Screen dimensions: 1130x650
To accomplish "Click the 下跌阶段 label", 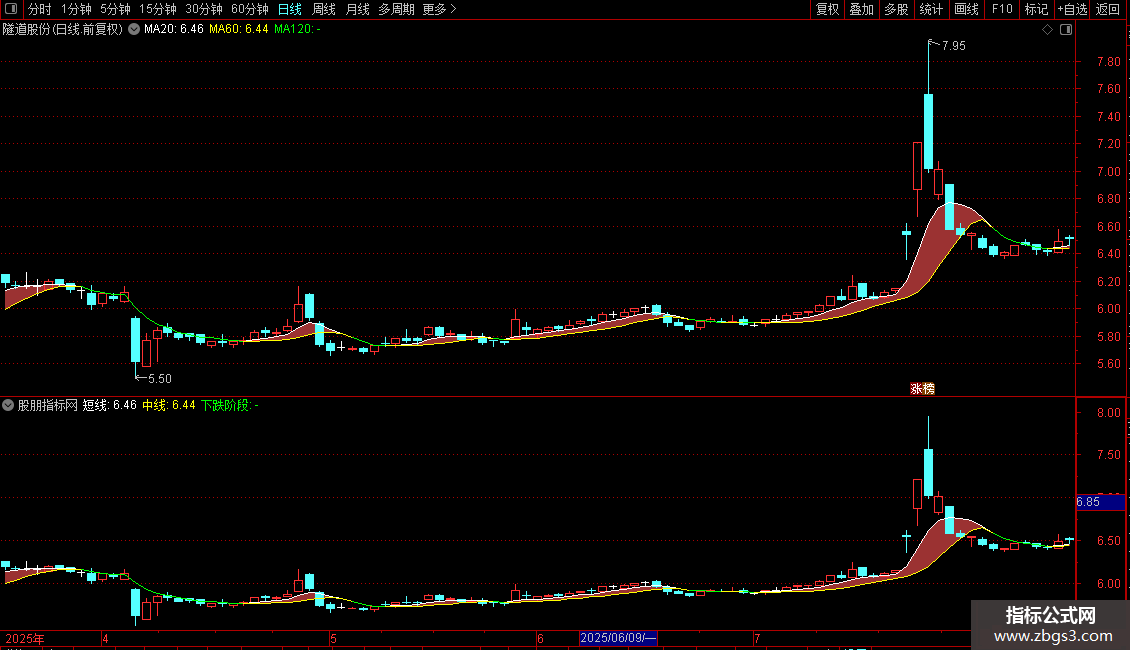I will (x=229, y=405).
